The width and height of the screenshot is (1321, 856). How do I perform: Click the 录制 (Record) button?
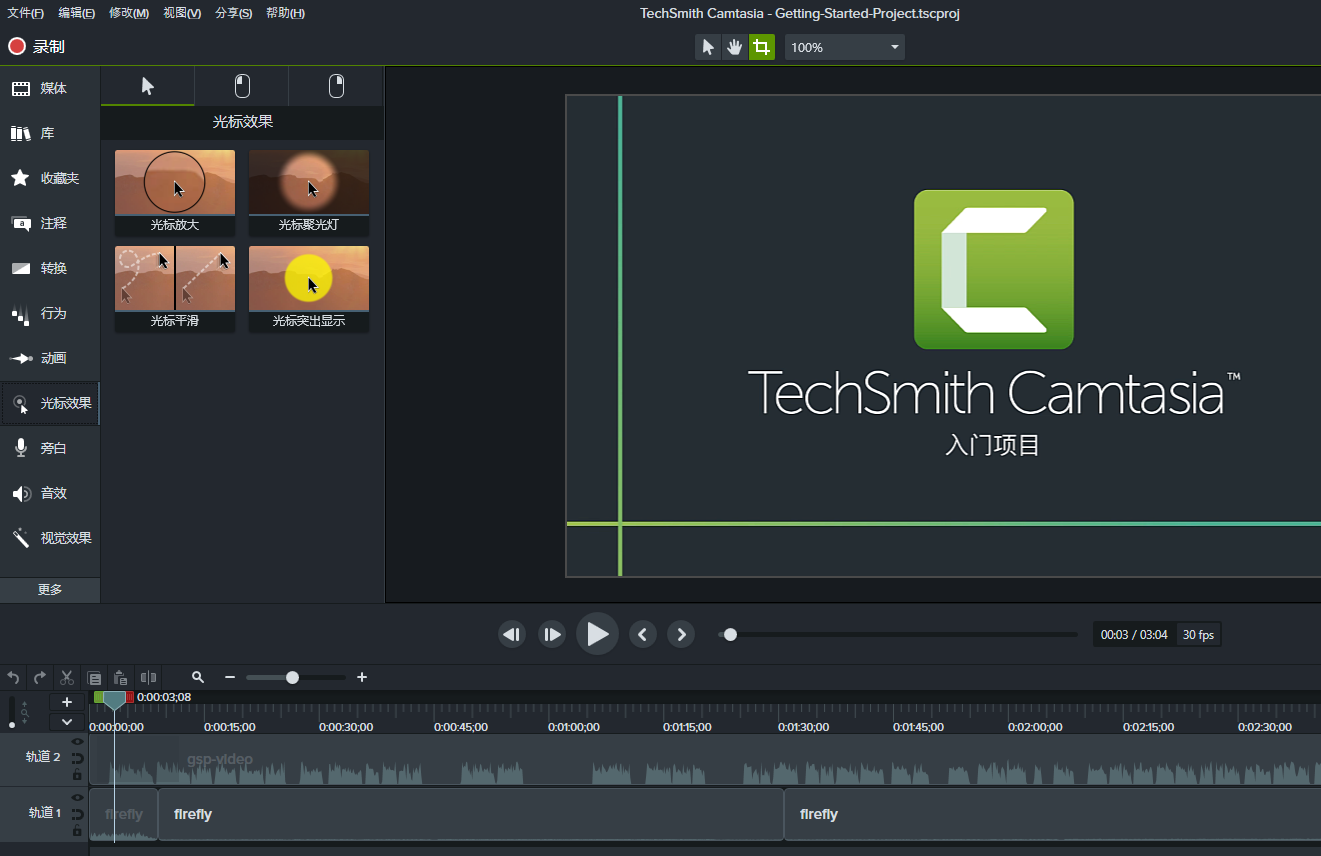click(x=36, y=46)
